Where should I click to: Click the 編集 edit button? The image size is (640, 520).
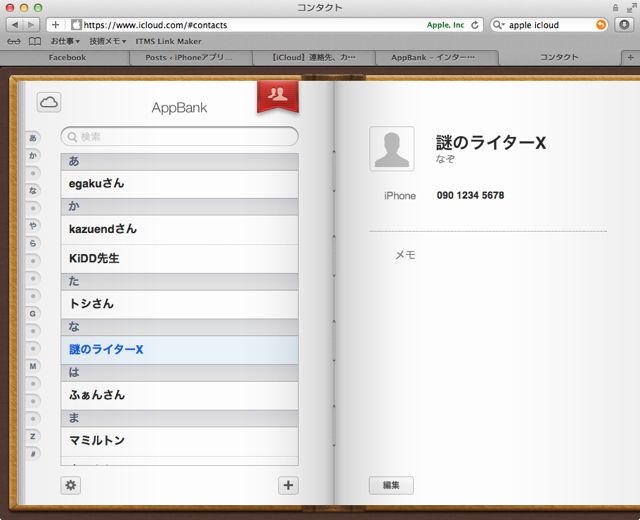click(x=391, y=485)
